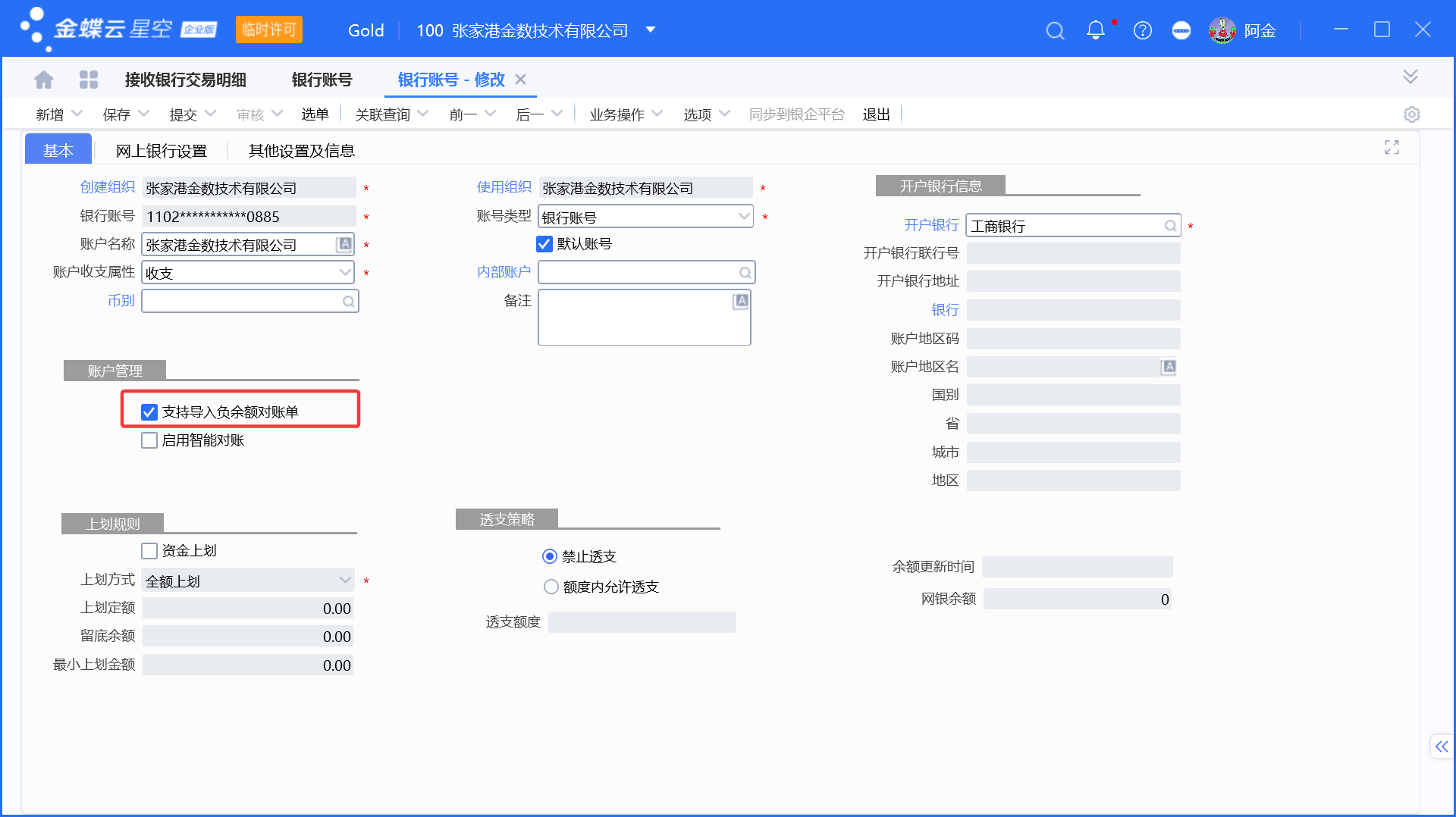The image size is (1456, 817).
Task: Open the 账户收支属性 combo box
Action: (x=249, y=273)
